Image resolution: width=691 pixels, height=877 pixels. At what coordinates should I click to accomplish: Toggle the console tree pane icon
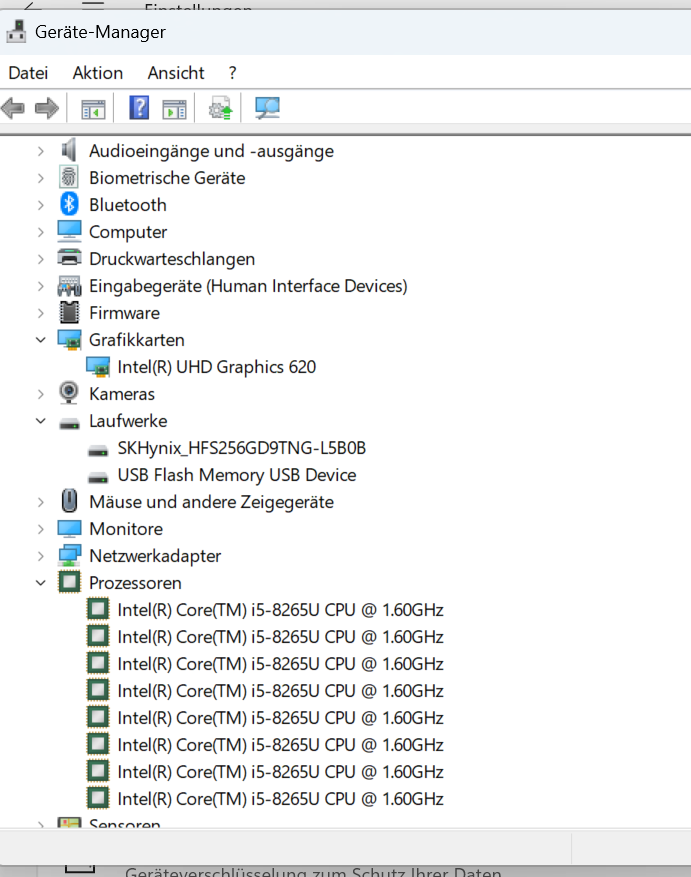pyautogui.click(x=93, y=108)
